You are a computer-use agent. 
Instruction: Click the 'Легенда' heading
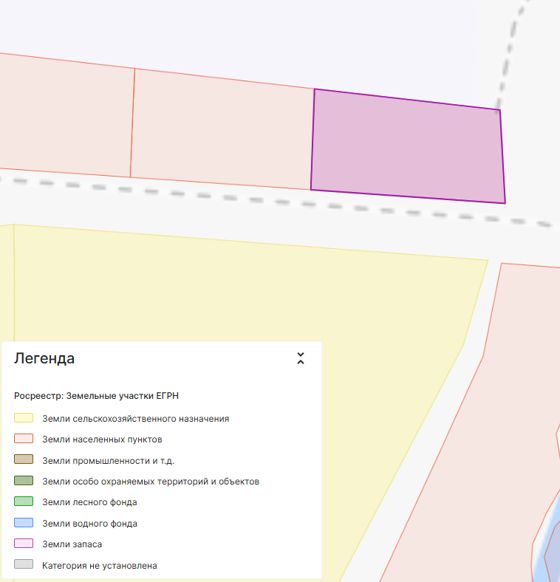(x=44, y=359)
